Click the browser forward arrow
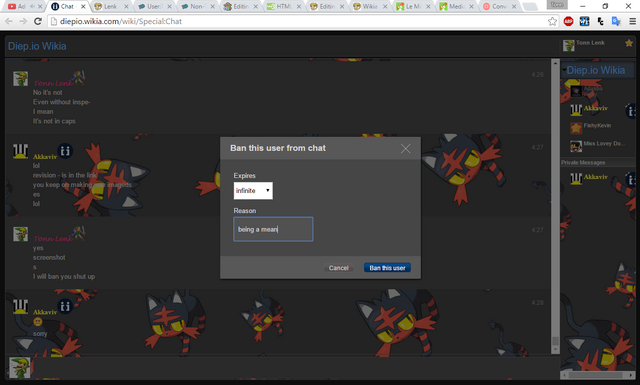Image resolution: width=640 pixels, height=385 pixels. click(23, 21)
